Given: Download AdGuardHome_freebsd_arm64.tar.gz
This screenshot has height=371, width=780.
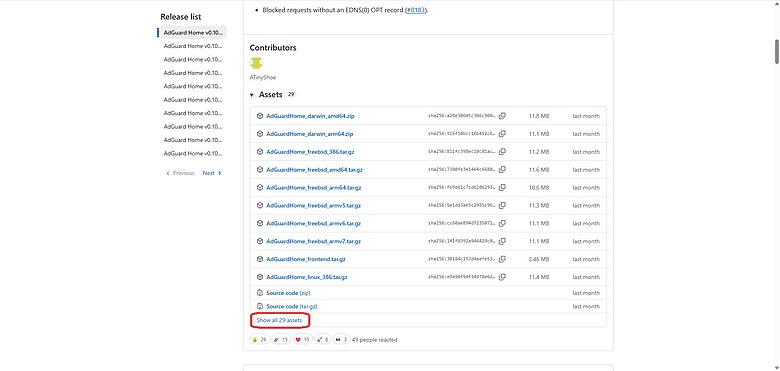Looking at the screenshot, I should [313, 187].
